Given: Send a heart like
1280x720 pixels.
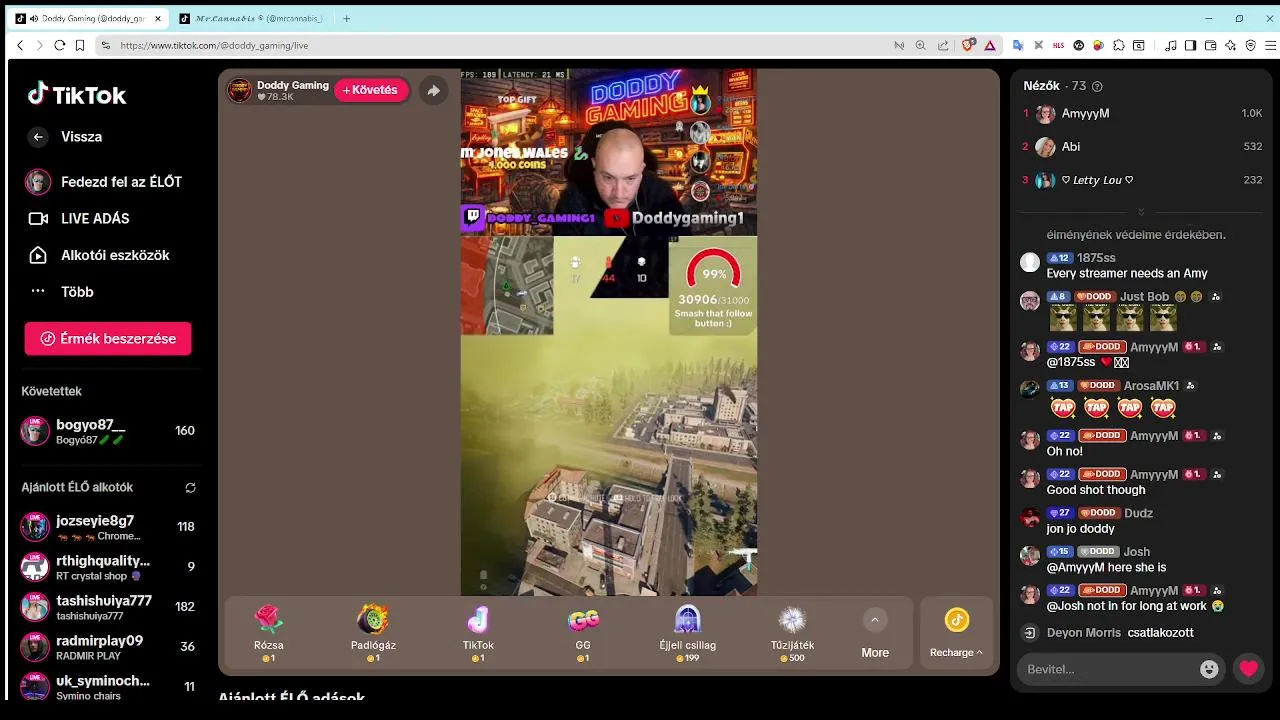Looking at the screenshot, I should click(1248, 669).
